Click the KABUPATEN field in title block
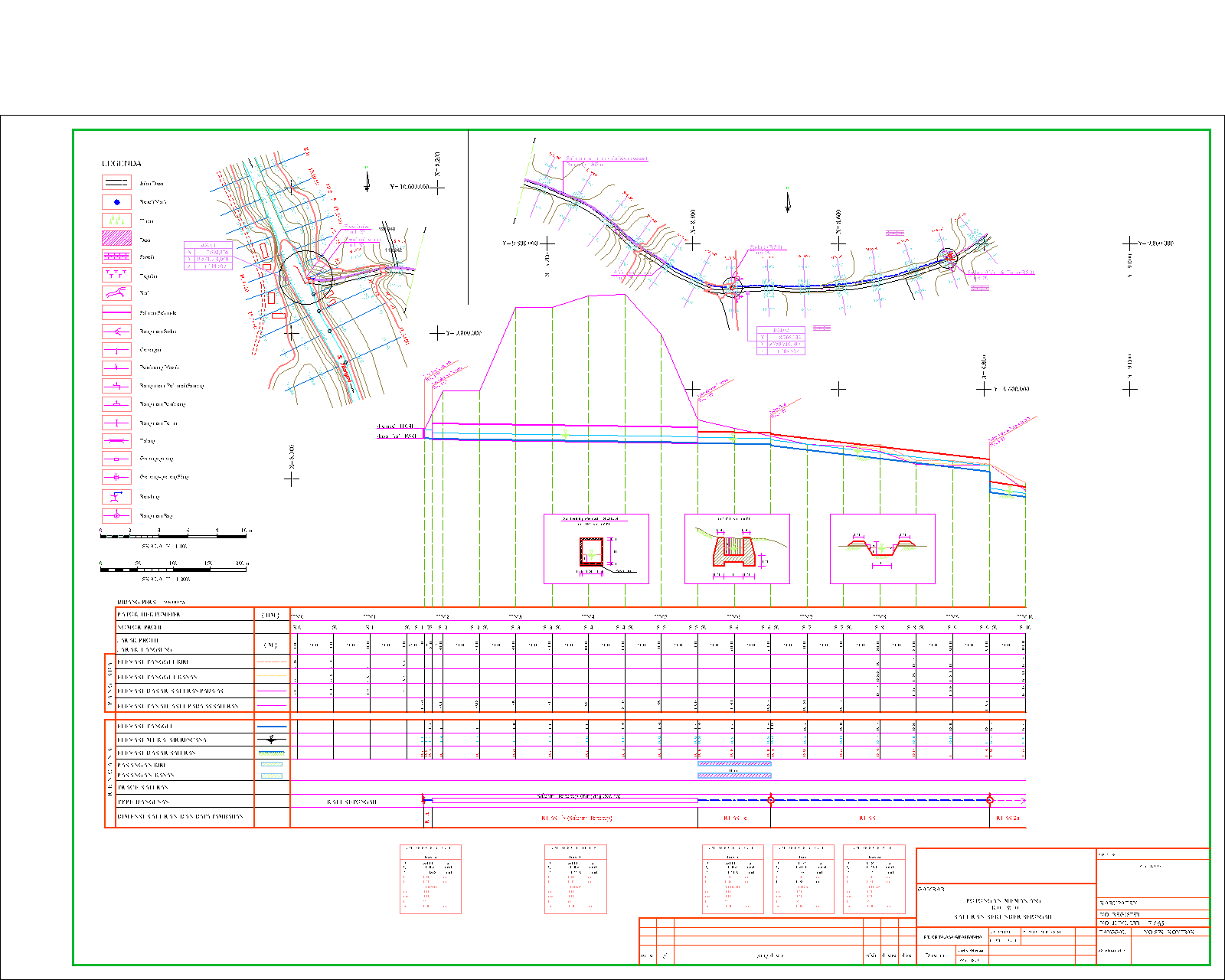Image resolution: width=1225 pixels, height=980 pixels. (1155, 903)
